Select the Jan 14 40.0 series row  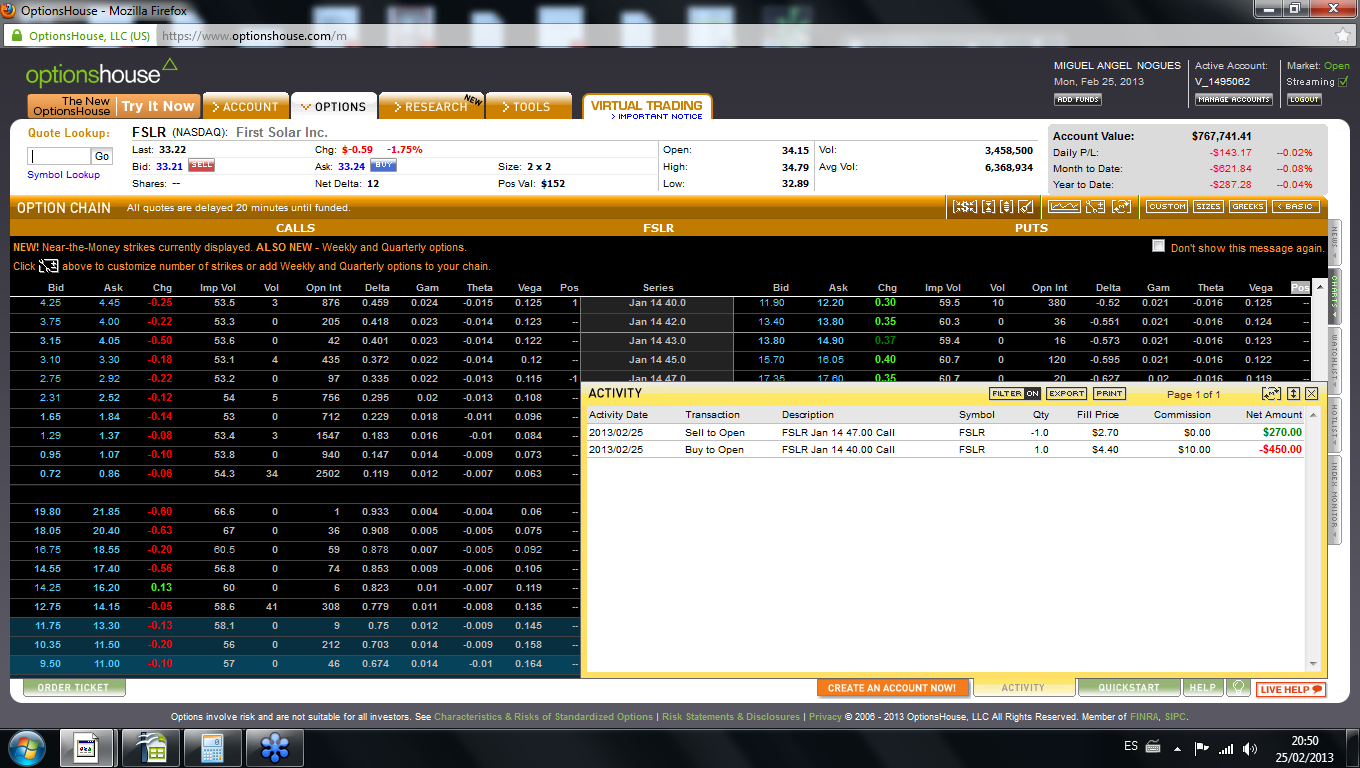point(657,303)
